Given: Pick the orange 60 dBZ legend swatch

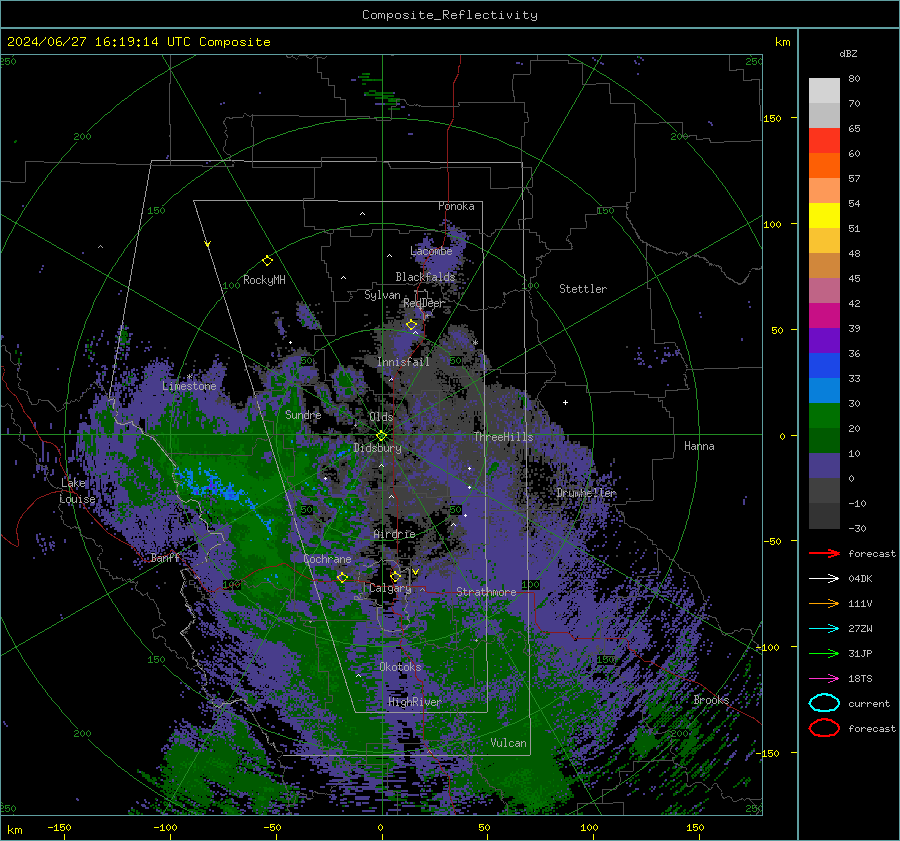Looking at the screenshot, I should [824, 165].
